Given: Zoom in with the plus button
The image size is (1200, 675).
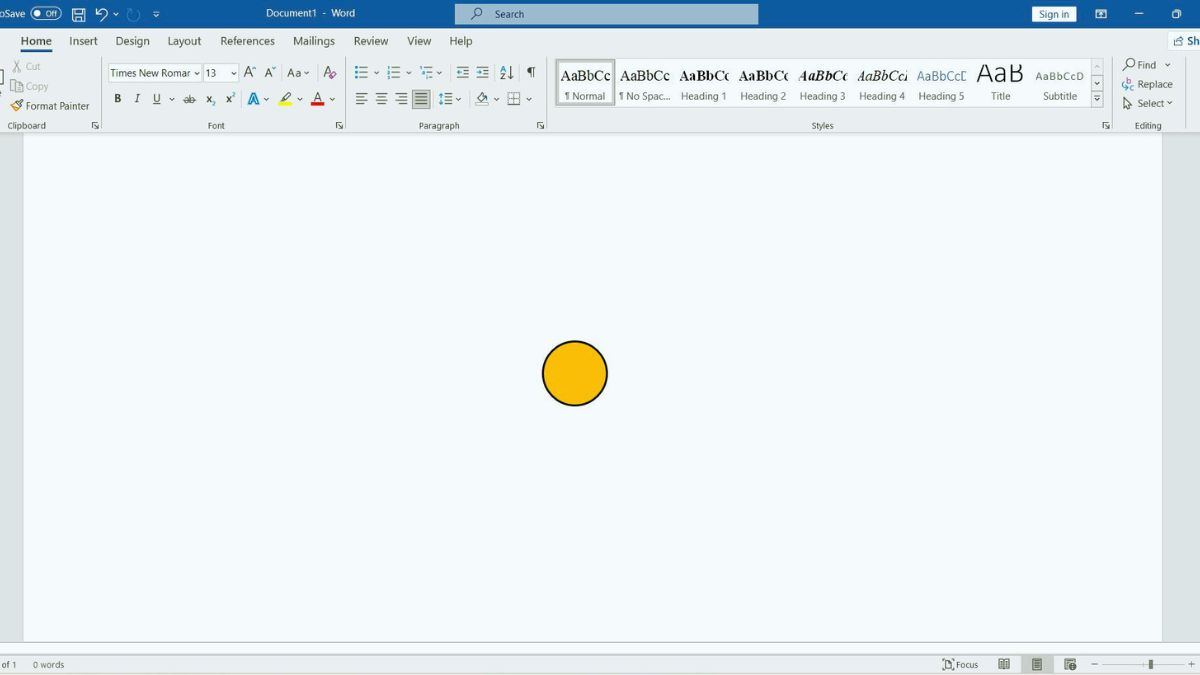Looking at the screenshot, I should click(x=1191, y=664).
